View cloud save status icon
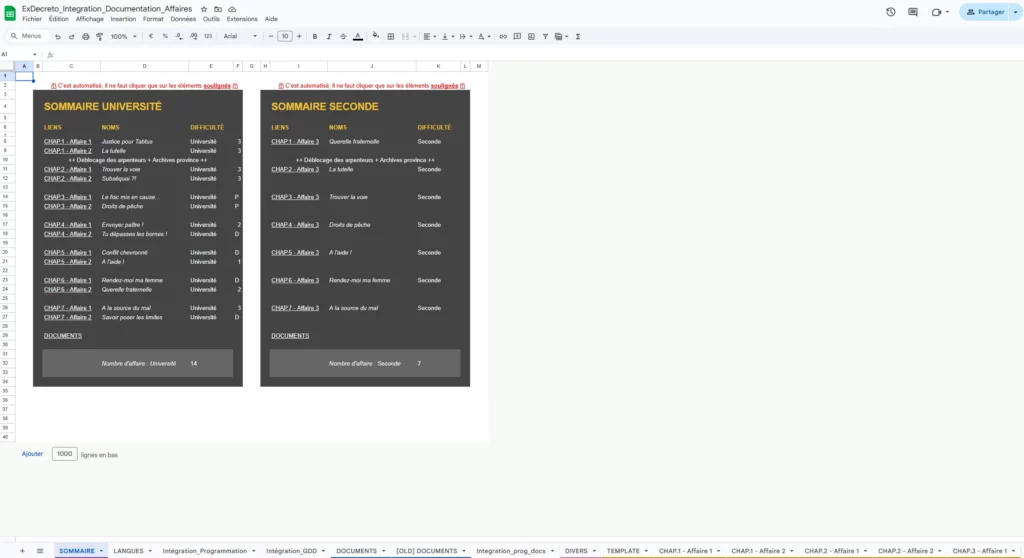Viewport: 1024px width, 558px height. coord(232,9)
